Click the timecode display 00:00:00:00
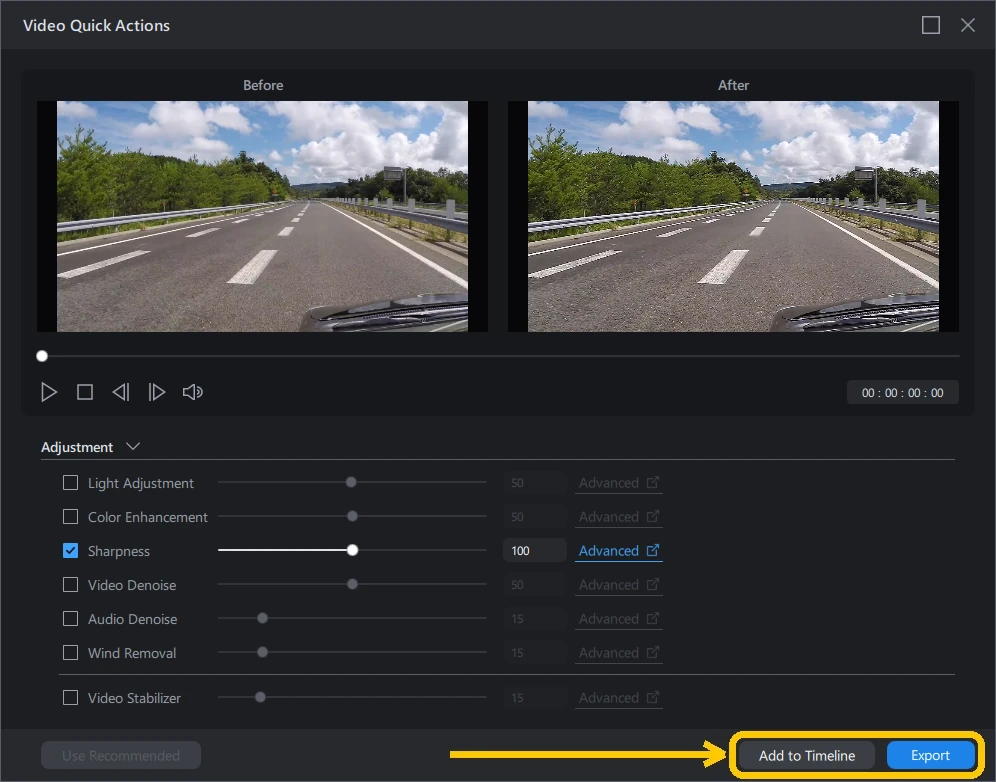This screenshot has width=996, height=782. point(903,393)
